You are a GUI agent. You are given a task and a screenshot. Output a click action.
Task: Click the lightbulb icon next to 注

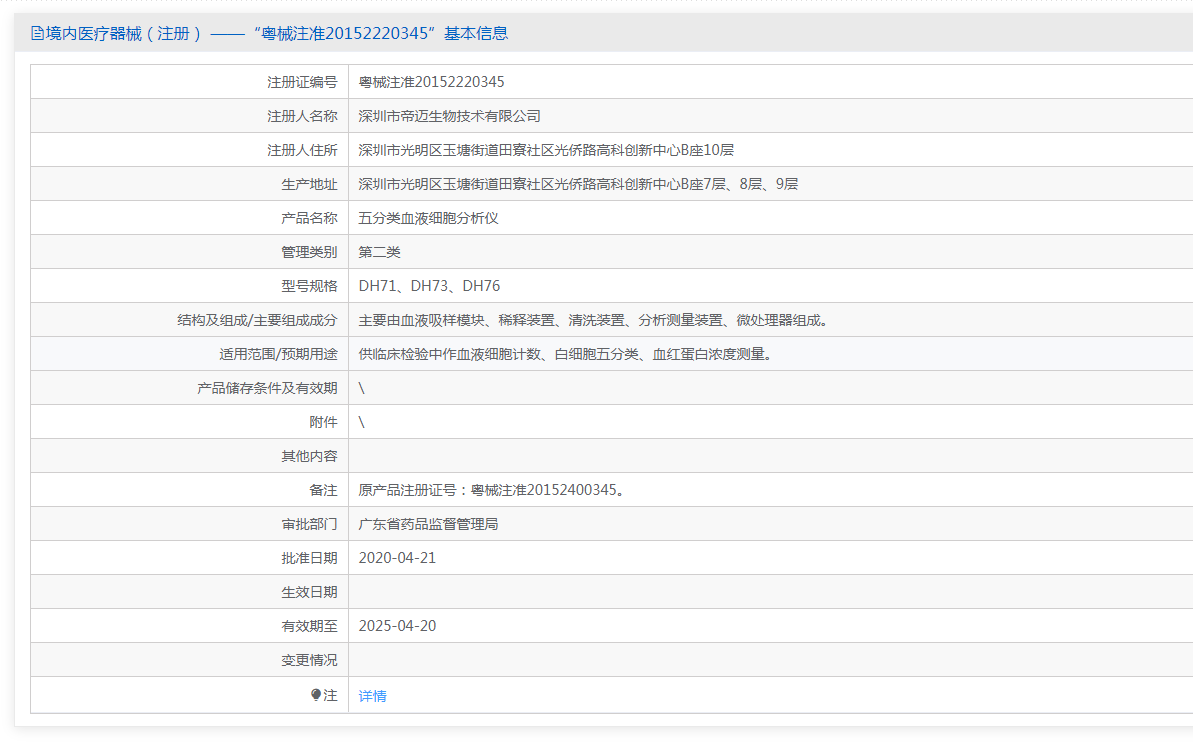click(316, 695)
